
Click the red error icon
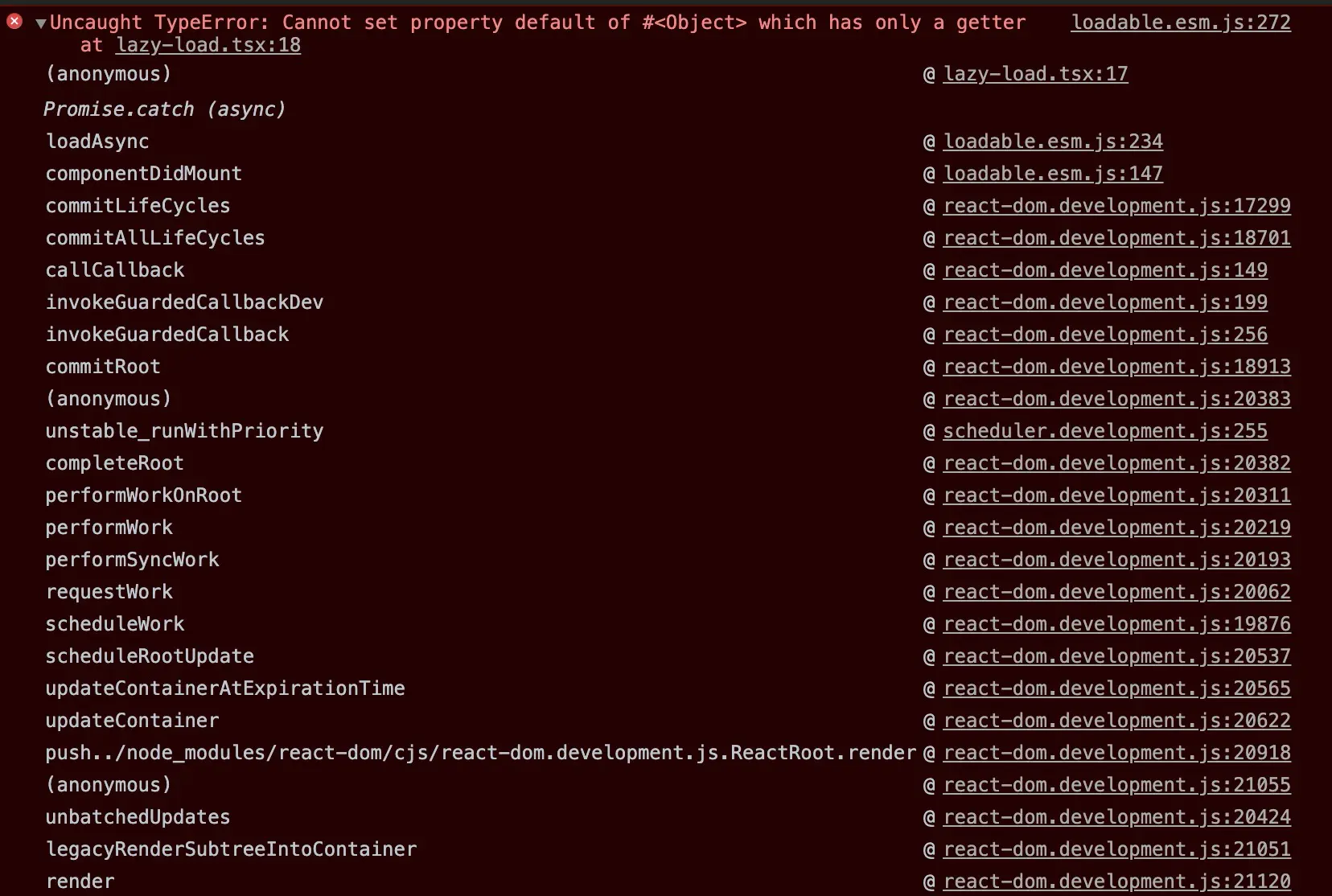(x=14, y=22)
